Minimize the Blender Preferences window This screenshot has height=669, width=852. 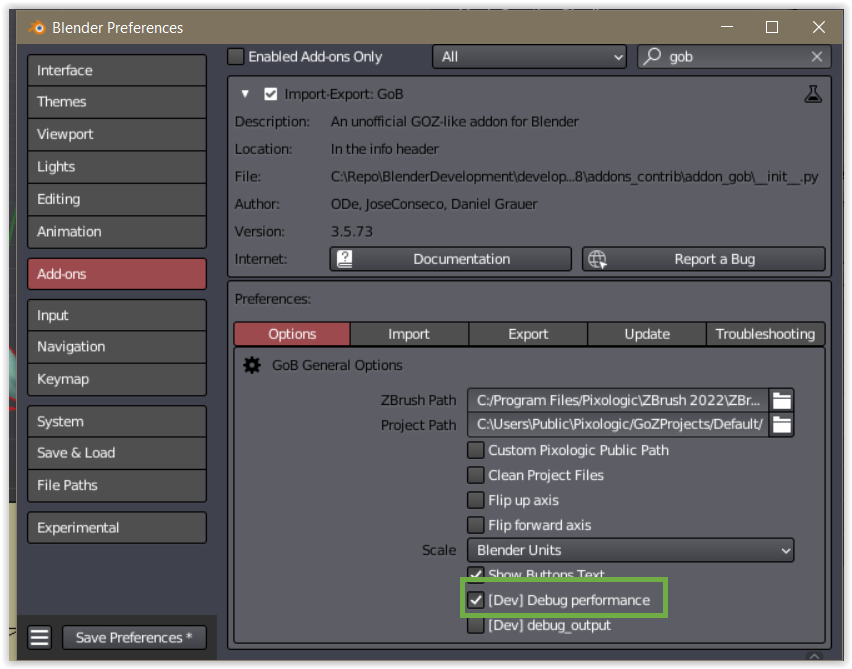726,27
